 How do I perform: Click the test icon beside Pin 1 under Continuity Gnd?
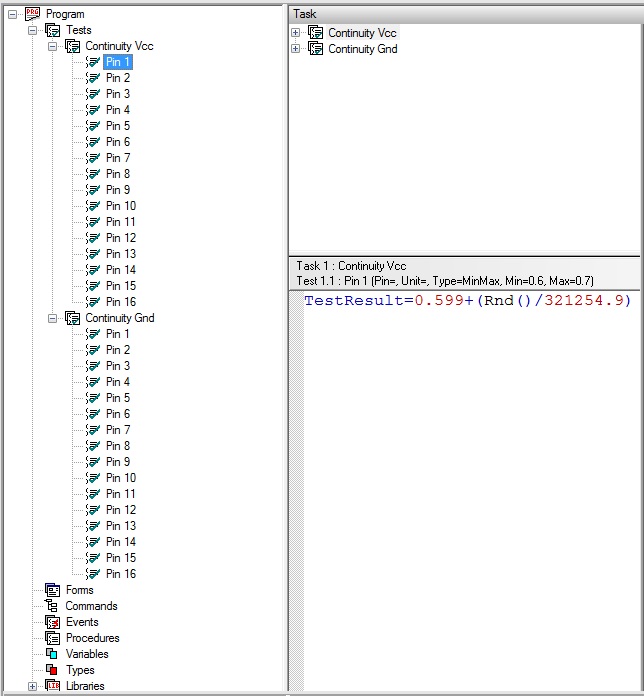[x=93, y=334]
